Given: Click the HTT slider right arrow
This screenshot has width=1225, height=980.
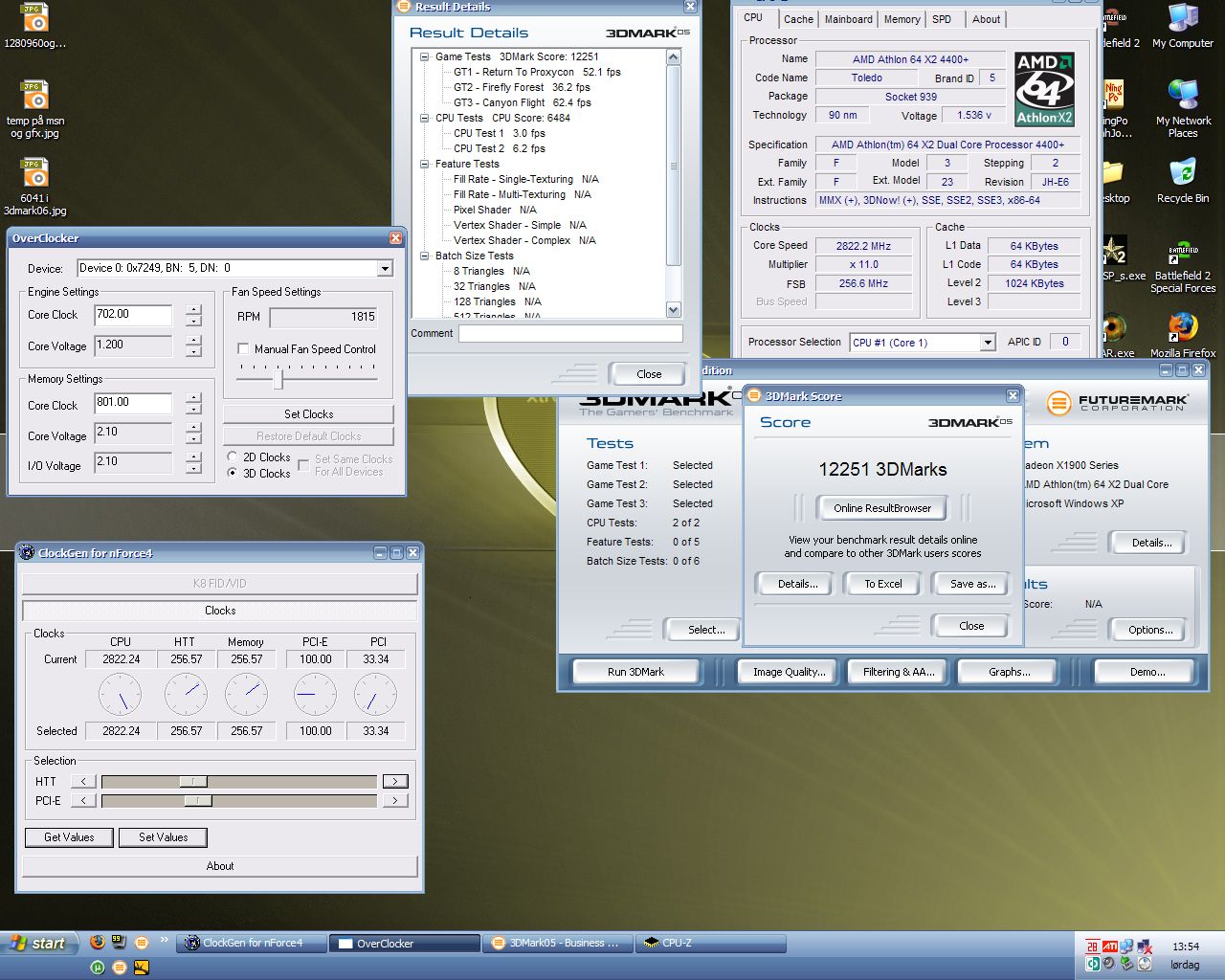Looking at the screenshot, I should click(394, 782).
